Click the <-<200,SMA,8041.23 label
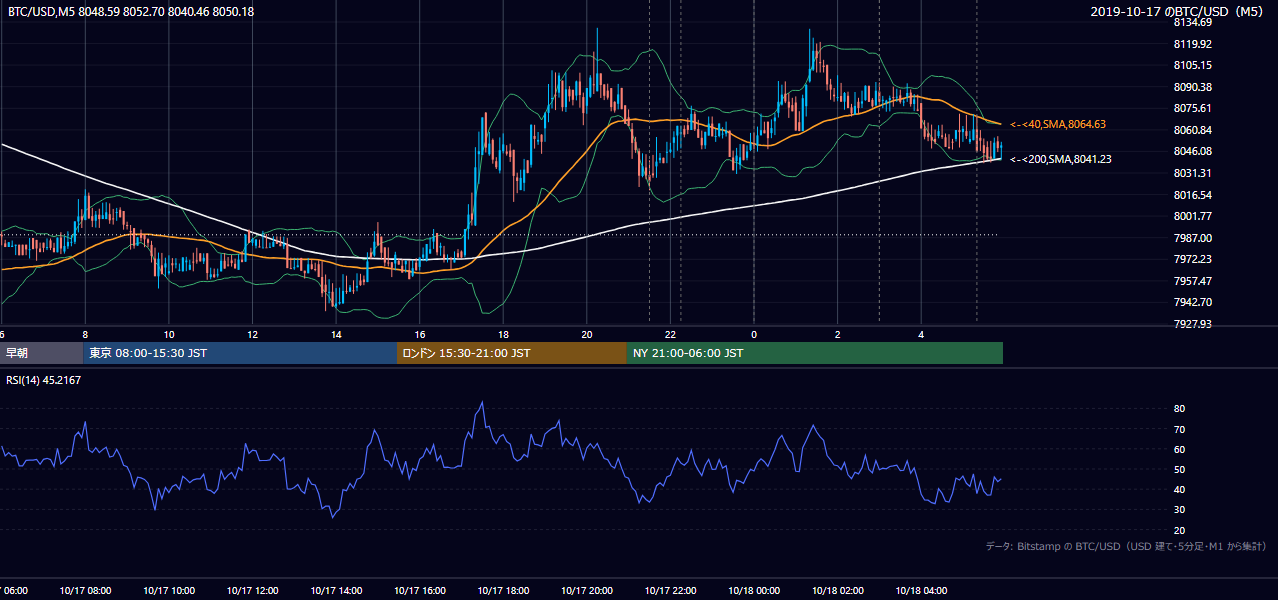The height and width of the screenshot is (600, 1278). (x=1061, y=159)
